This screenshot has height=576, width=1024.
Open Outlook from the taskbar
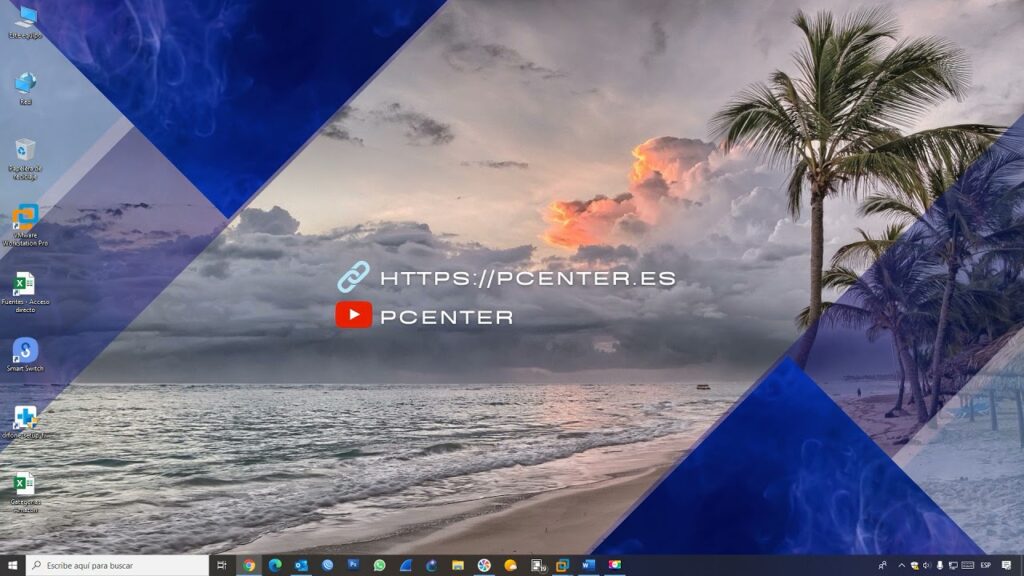pos(301,565)
